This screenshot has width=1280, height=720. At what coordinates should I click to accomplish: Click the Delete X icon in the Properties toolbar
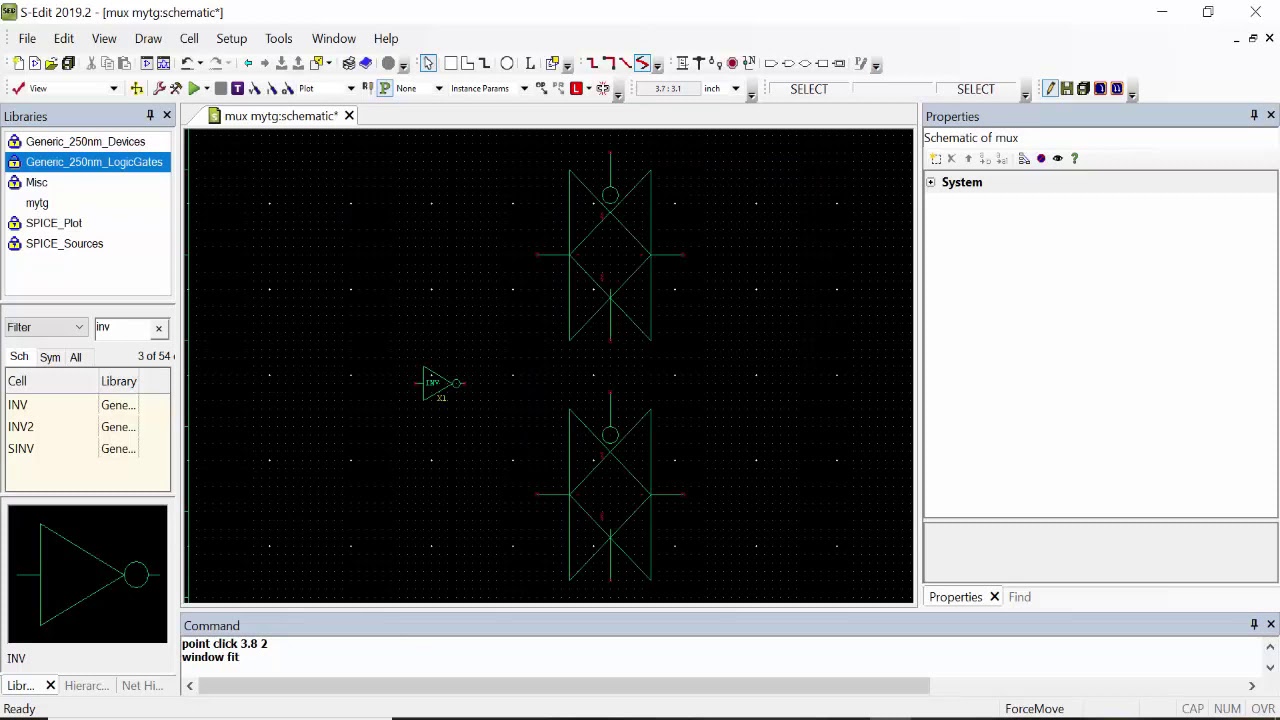point(951,158)
